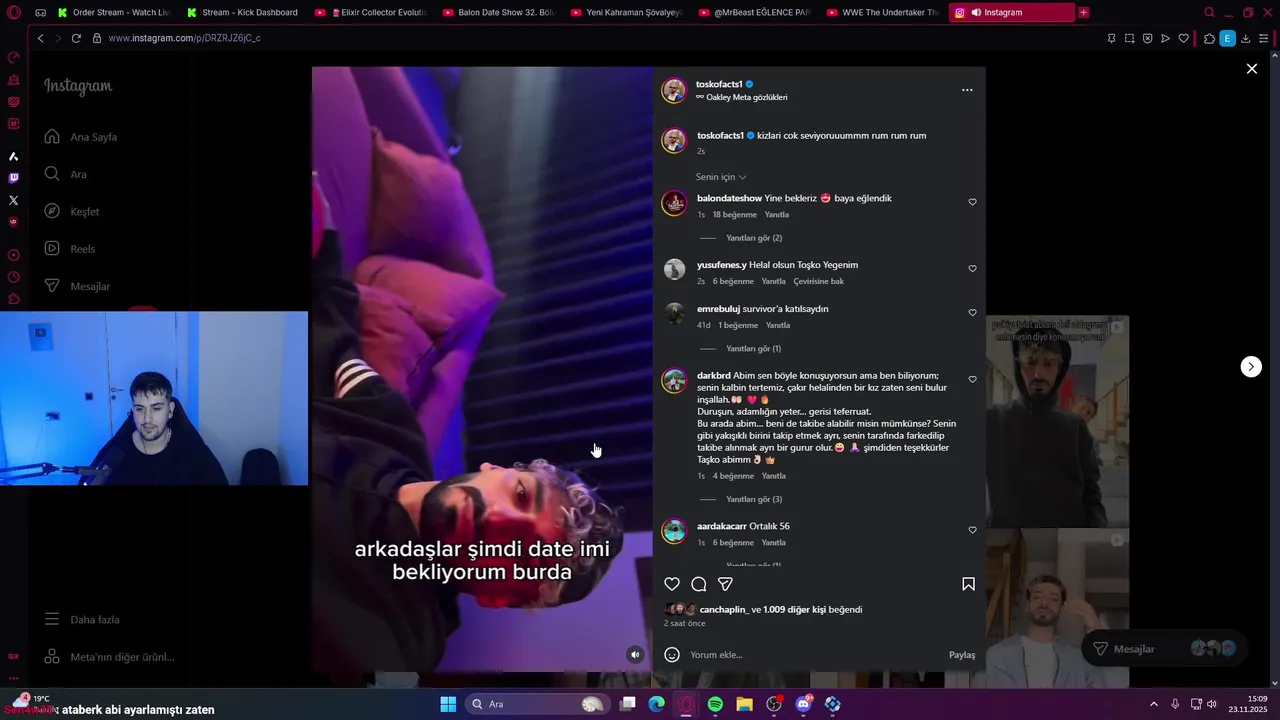
Task: Reply to aardakacarr's comment
Action: pos(773,543)
